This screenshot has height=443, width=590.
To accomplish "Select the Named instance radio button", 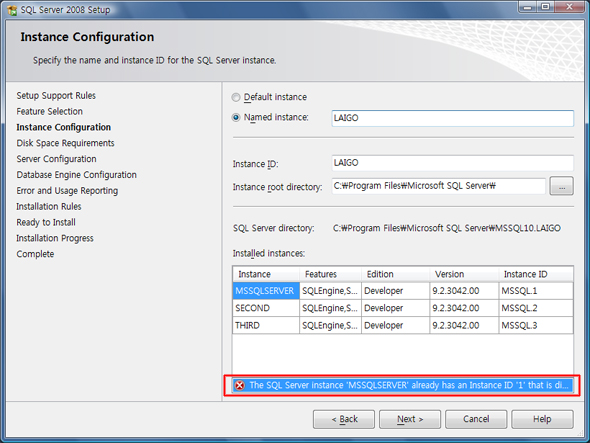I will pos(236,118).
